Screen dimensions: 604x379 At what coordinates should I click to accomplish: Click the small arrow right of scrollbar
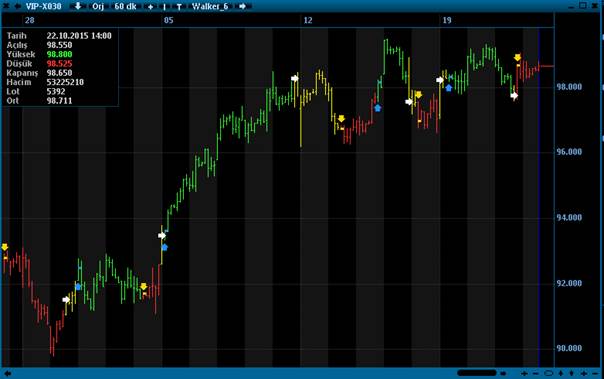(503, 373)
